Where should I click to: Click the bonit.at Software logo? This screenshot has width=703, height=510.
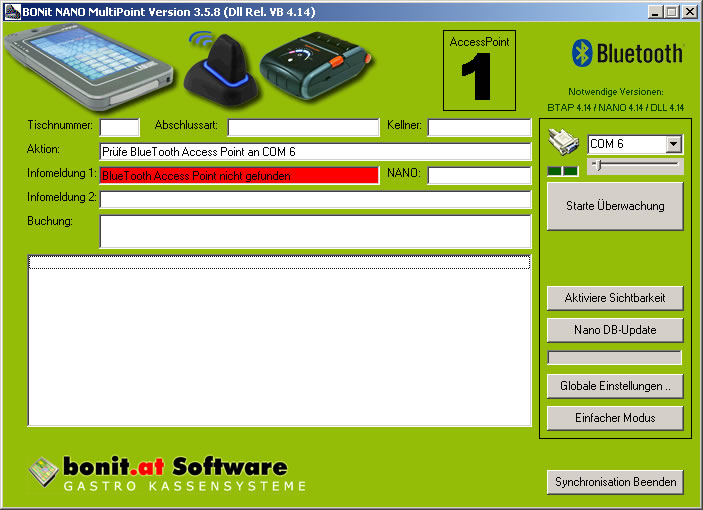[168, 473]
